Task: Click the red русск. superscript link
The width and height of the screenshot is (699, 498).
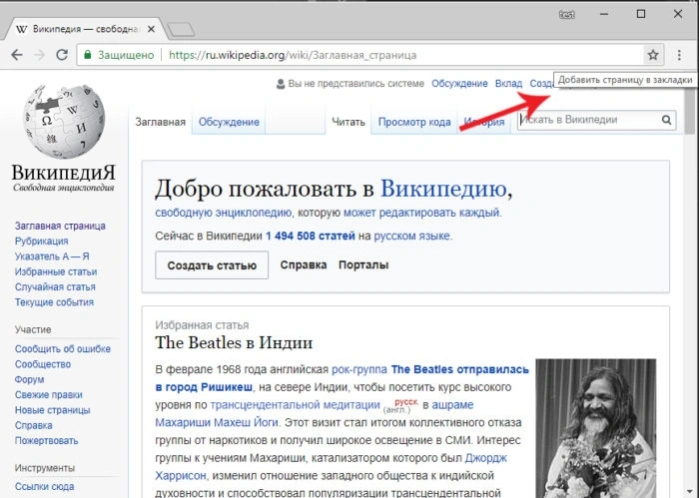Action: [406, 402]
